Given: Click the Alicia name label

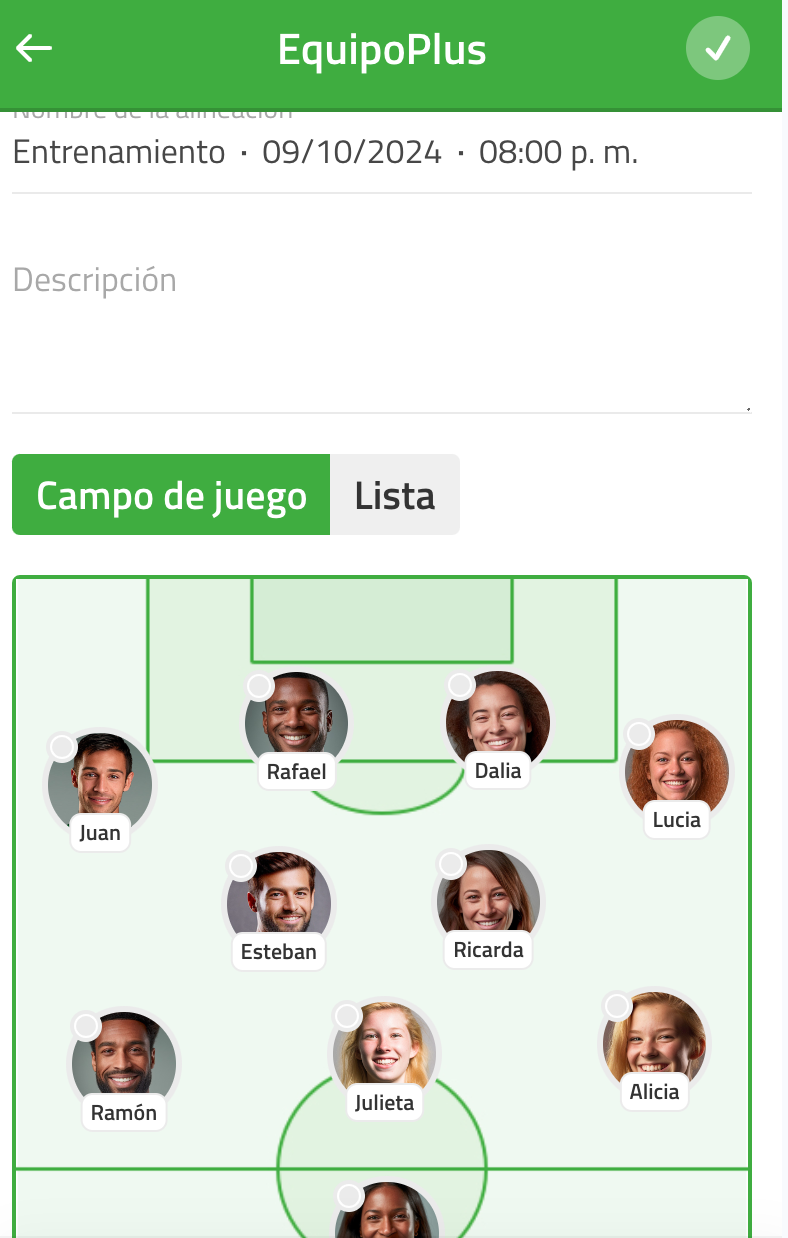Looking at the screenshot, I should point(655,1092).
